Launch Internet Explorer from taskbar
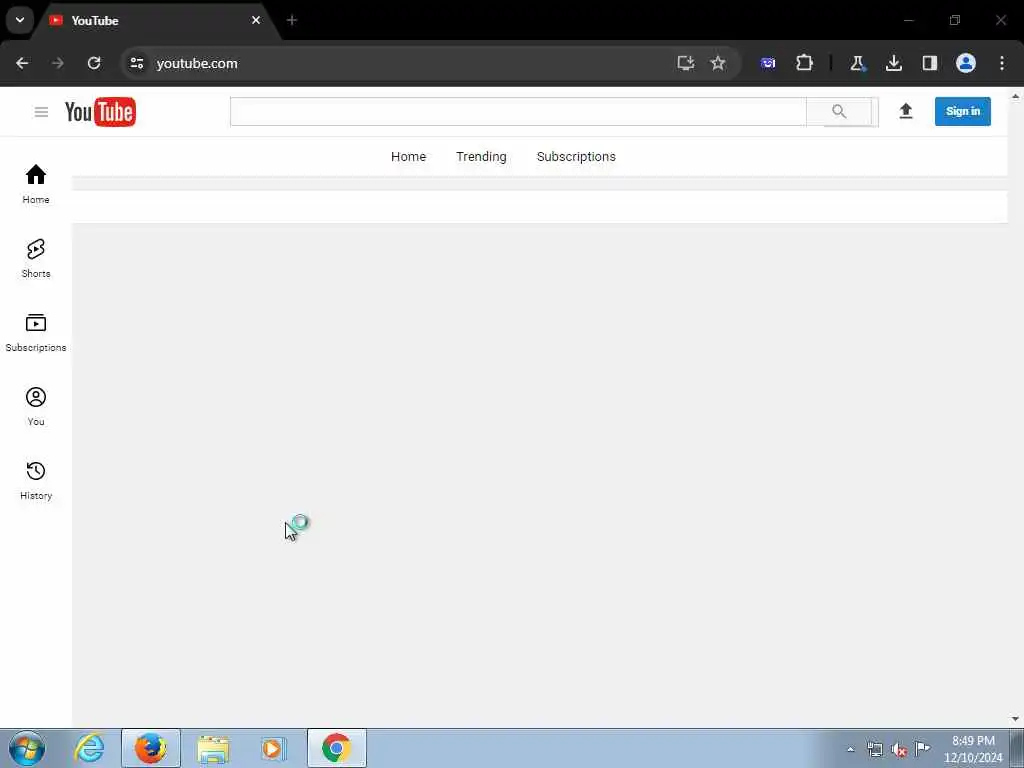This screenshot has width=1024, height=768. 89,748
